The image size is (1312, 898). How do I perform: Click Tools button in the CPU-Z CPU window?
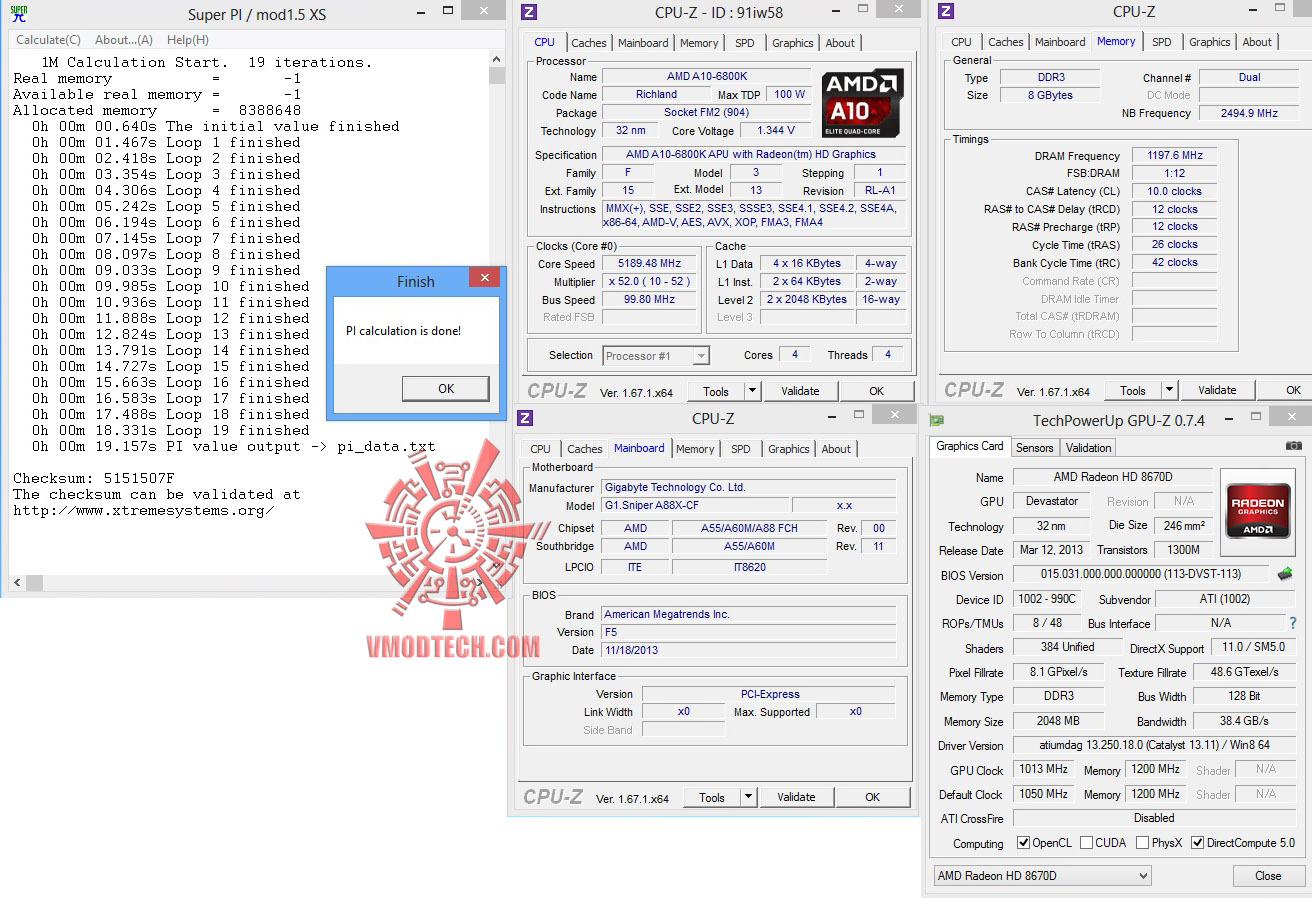(x=716, y=391)
